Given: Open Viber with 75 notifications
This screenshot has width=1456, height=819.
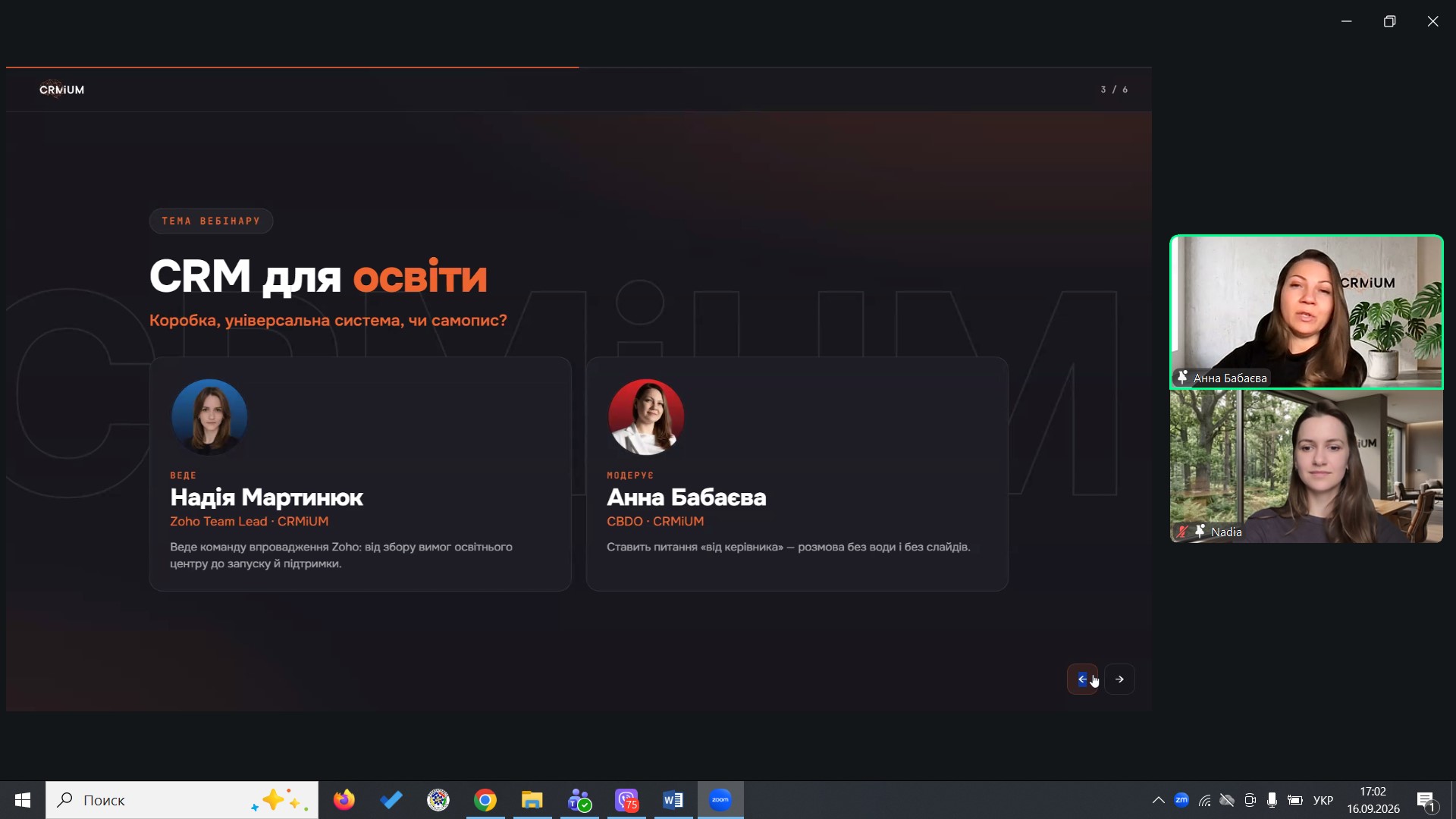Looking at the screenshot, I should pos(626,800).
